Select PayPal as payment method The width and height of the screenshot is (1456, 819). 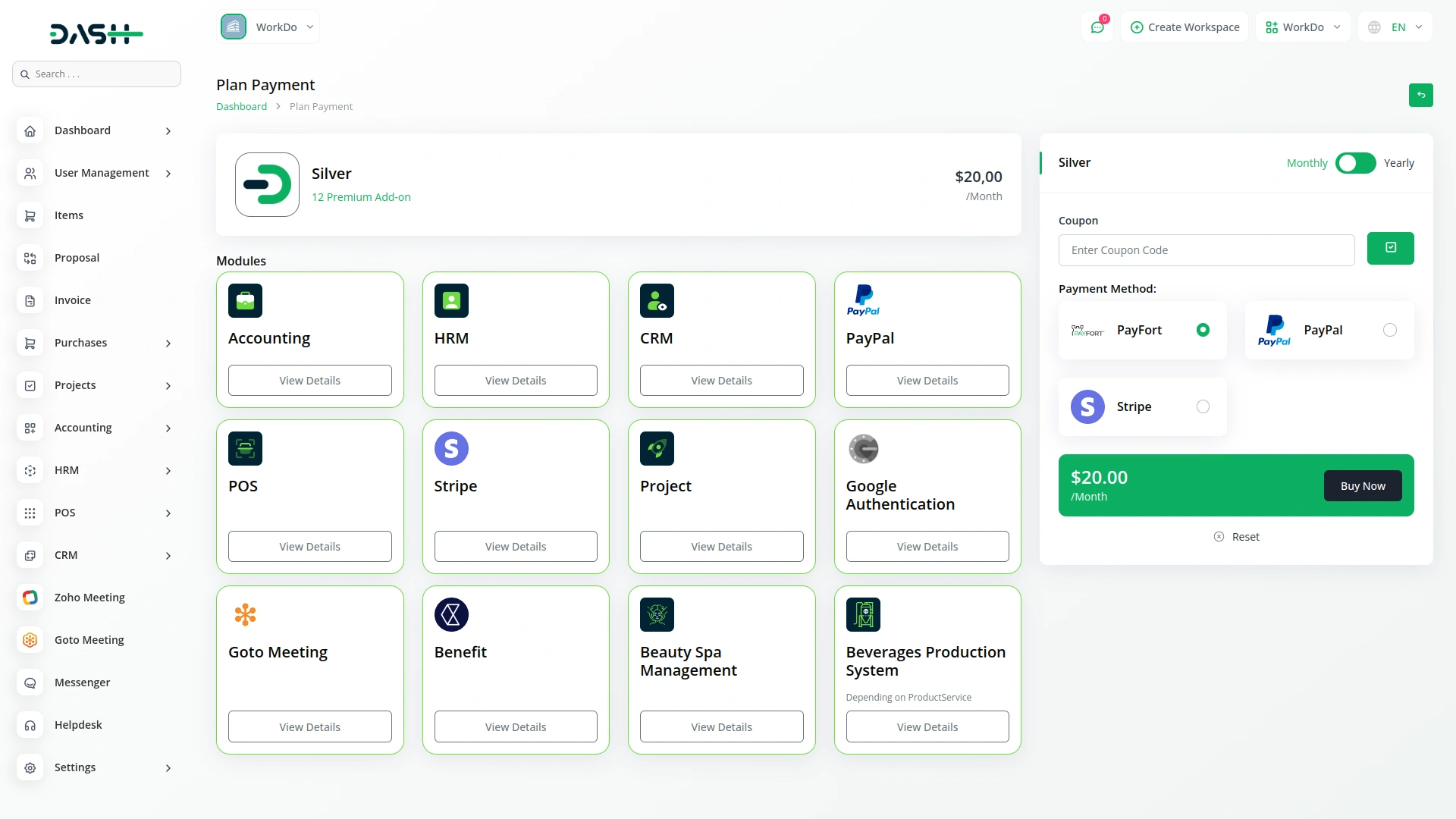pyautogui.click(x=1390, y=329)
